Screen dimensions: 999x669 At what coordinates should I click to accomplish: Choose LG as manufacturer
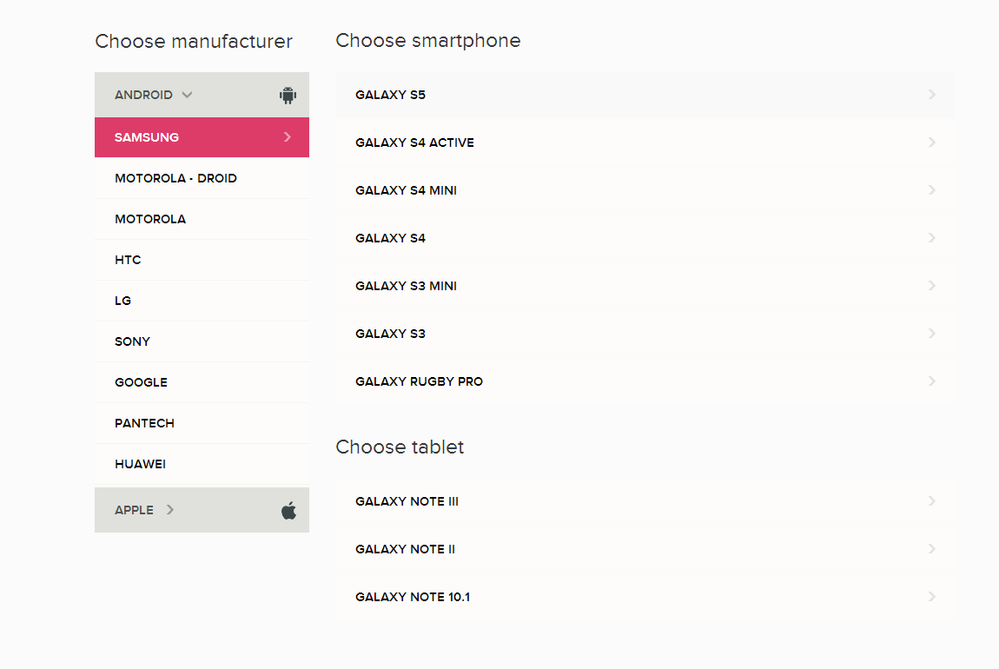pyautogui.click(x=202, y=301)
